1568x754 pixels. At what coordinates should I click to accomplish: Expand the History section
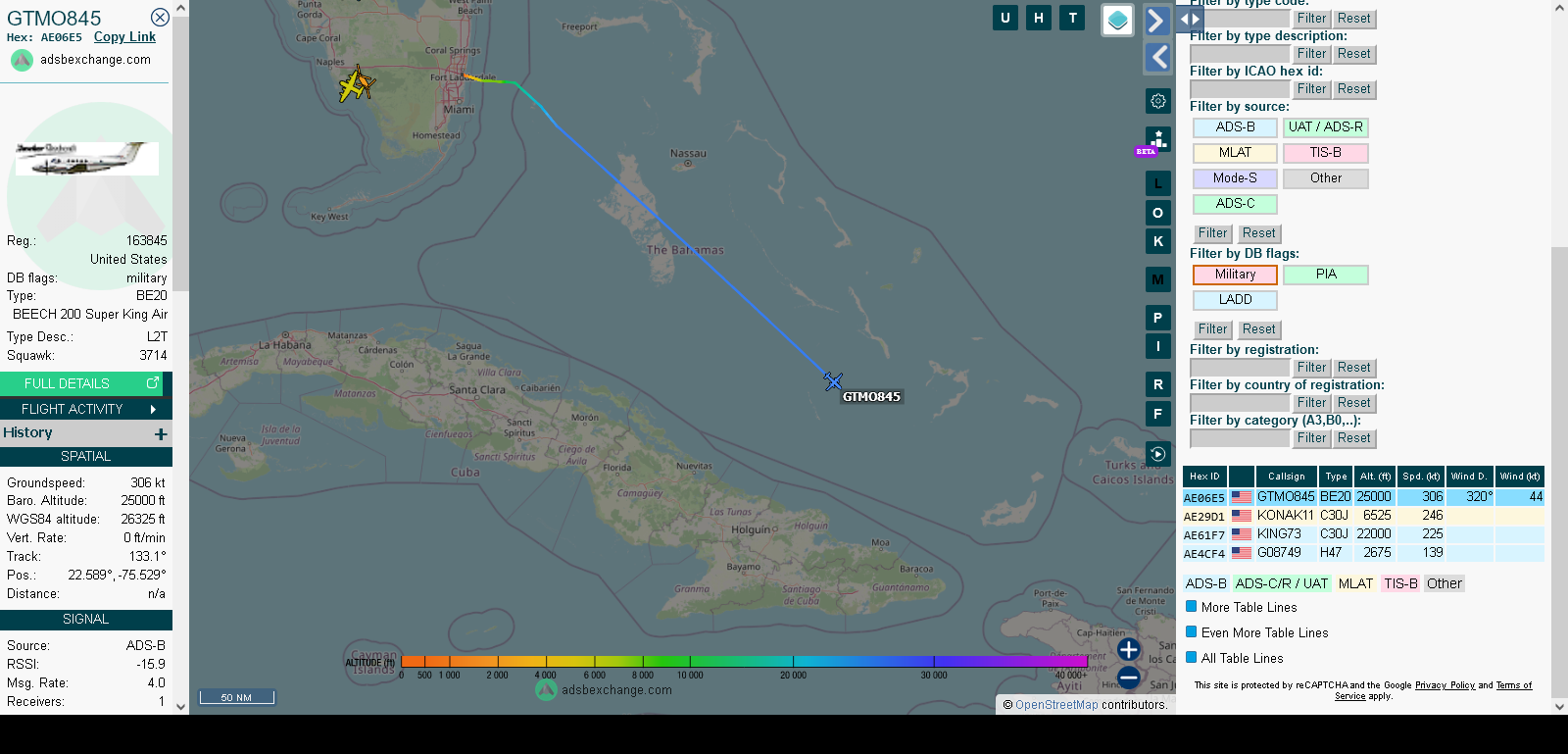161,433
